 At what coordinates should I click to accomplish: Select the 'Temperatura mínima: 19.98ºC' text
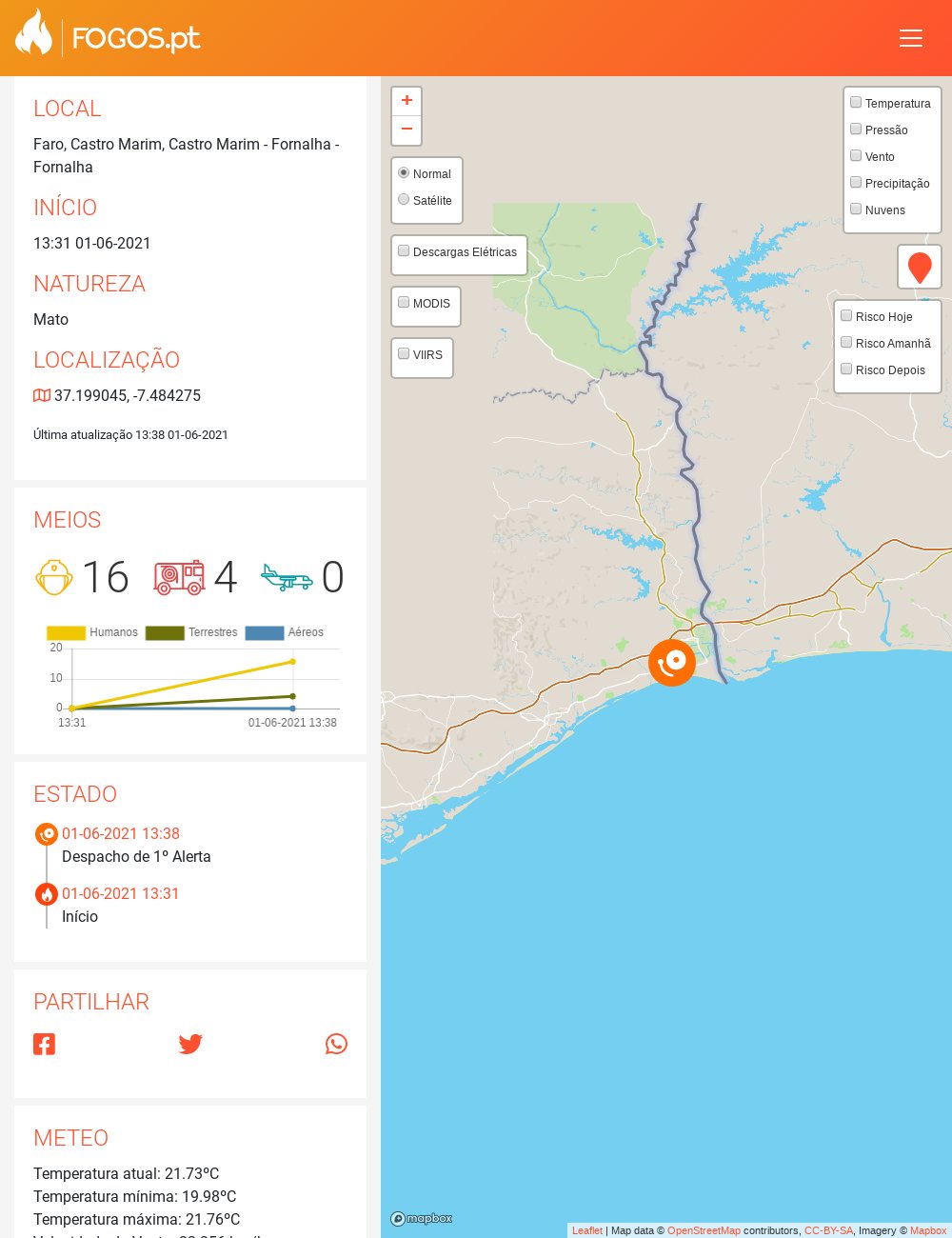(x=134, y=1196)
